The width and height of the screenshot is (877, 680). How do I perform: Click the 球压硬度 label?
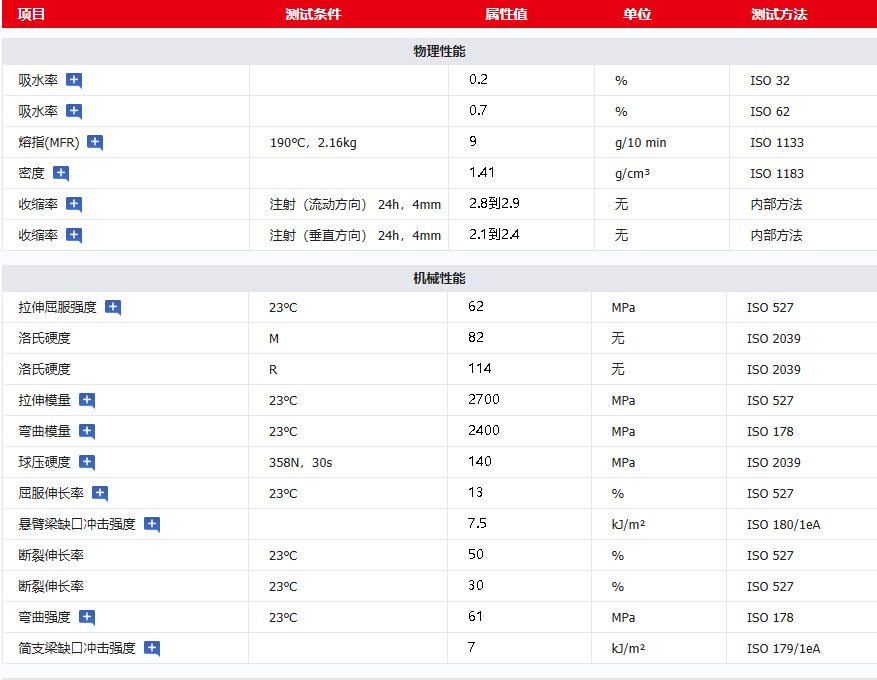(44, 462)
